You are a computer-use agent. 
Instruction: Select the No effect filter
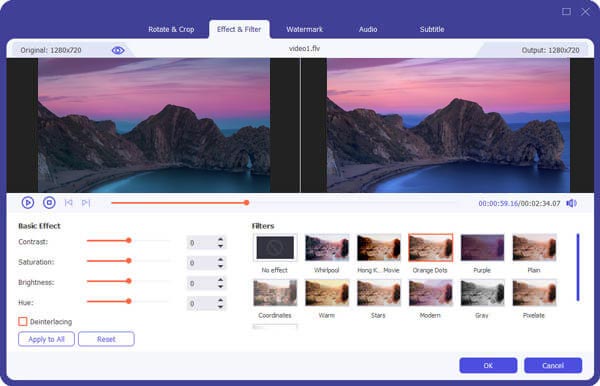[x=275, y=248]
